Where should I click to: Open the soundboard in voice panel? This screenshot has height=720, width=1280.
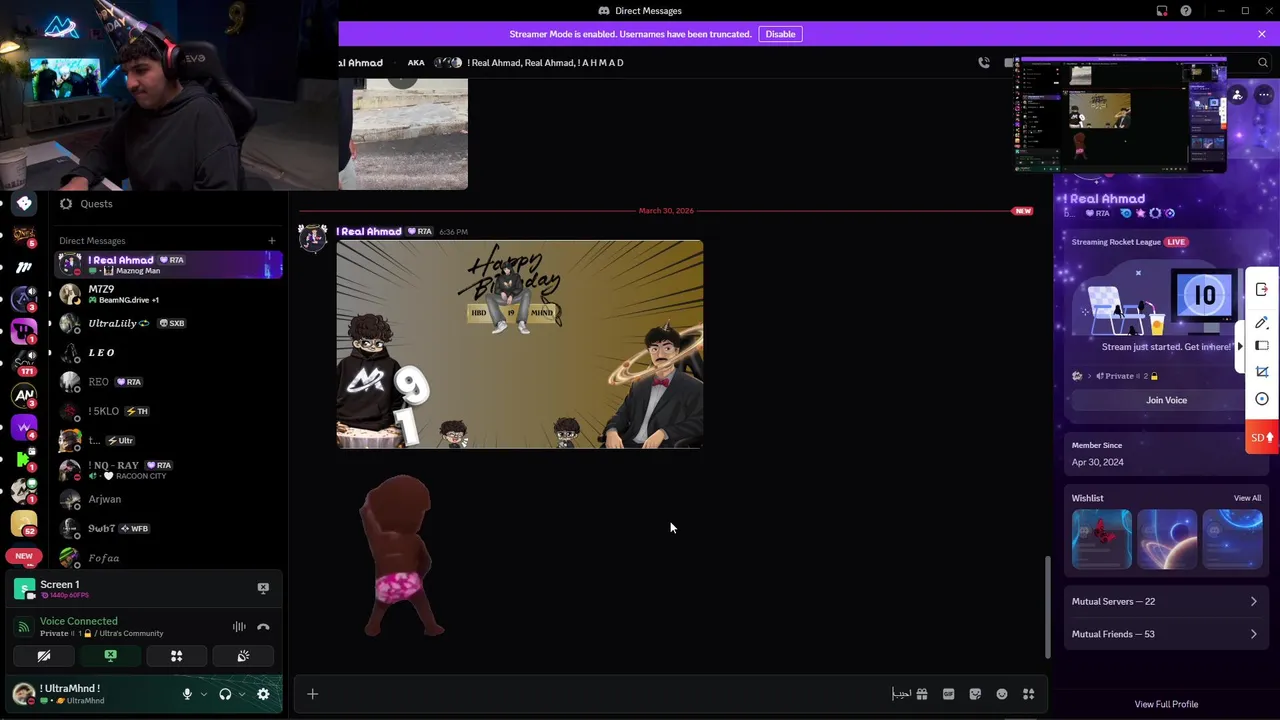point(242,656)
